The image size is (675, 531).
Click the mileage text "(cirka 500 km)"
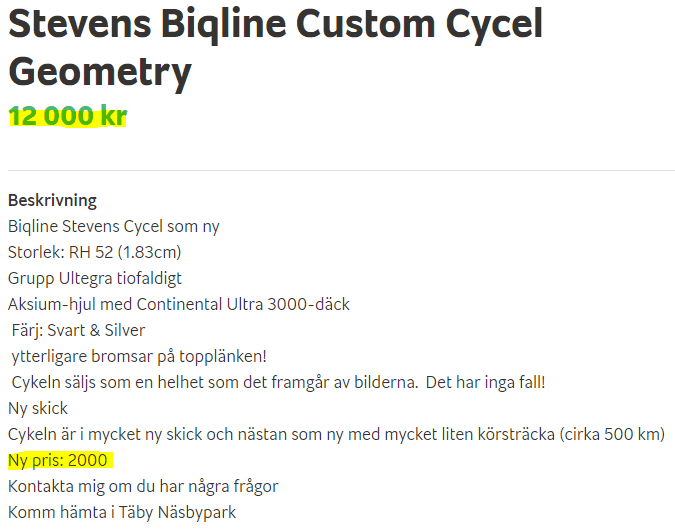pos(613,434)
